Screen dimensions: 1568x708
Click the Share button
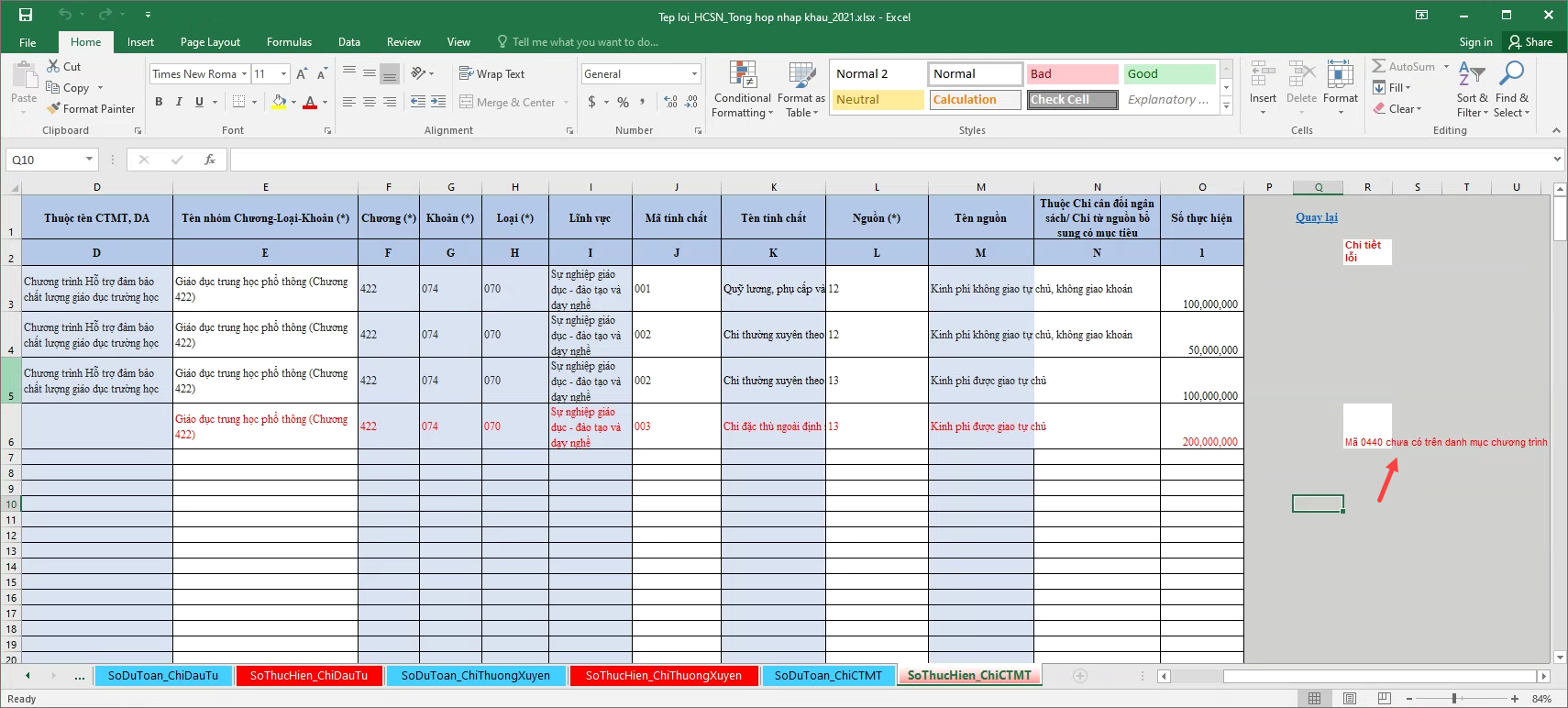(1530, 42)
